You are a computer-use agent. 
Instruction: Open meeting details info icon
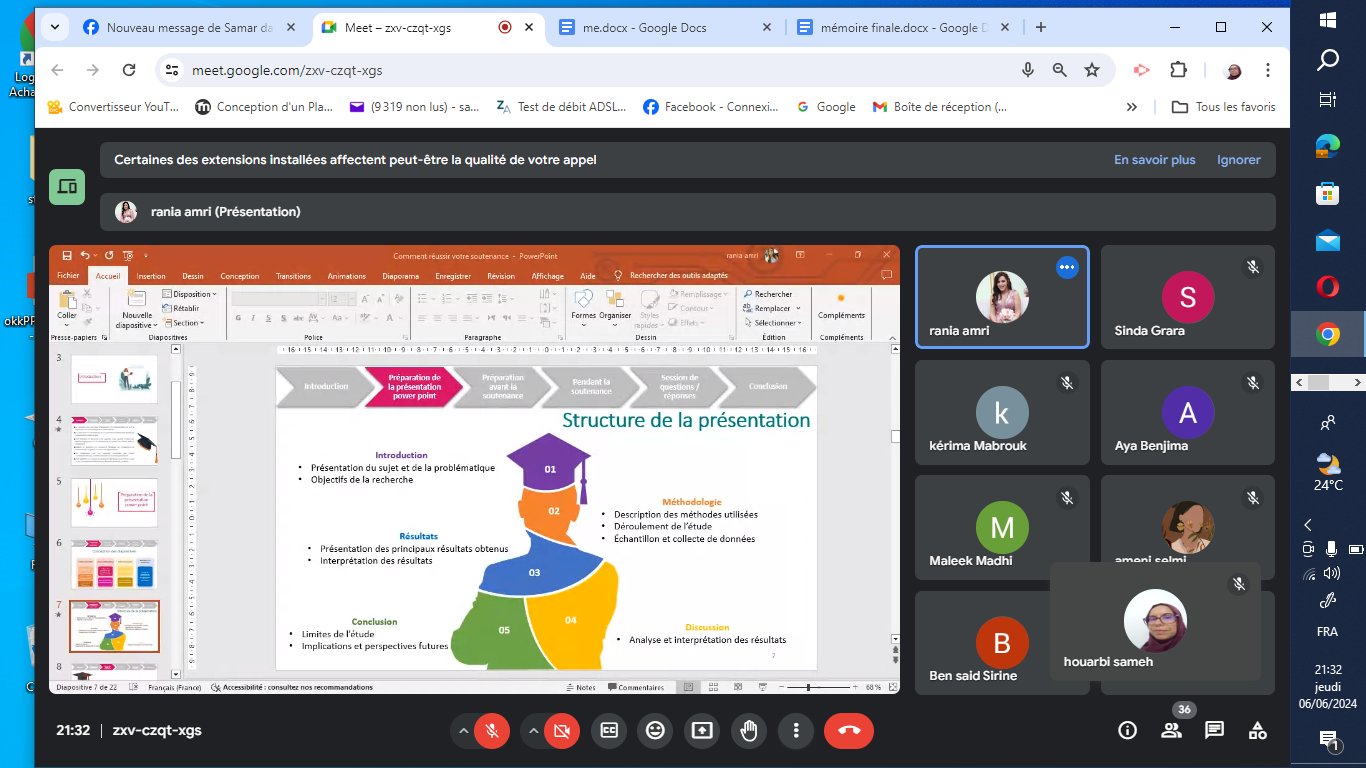tap(1128, 731)
